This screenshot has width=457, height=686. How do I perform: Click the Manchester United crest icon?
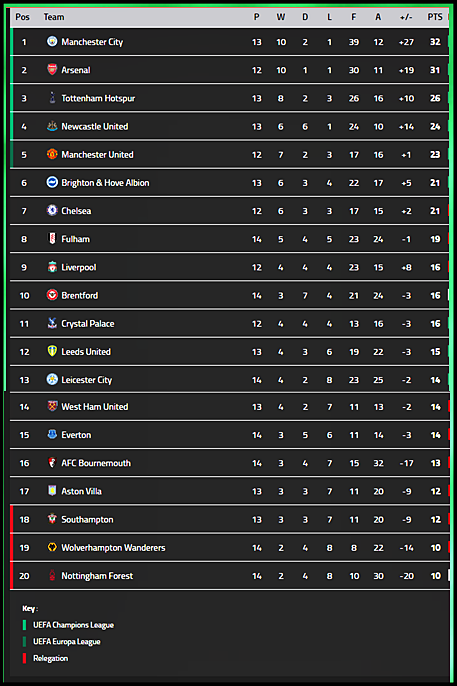coord(52,154)
